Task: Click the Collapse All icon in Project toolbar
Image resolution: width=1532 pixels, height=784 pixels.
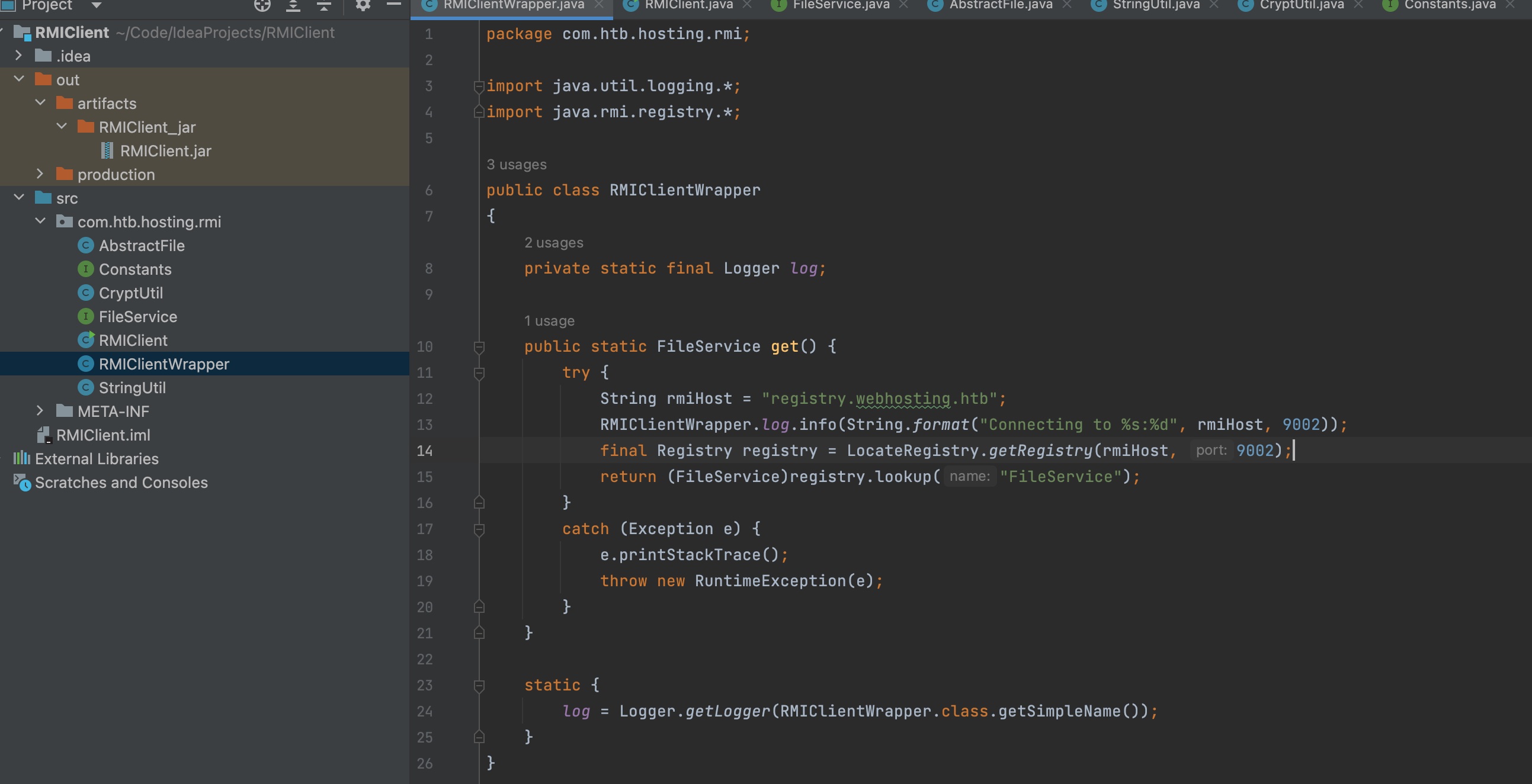Action: point(323,5)
